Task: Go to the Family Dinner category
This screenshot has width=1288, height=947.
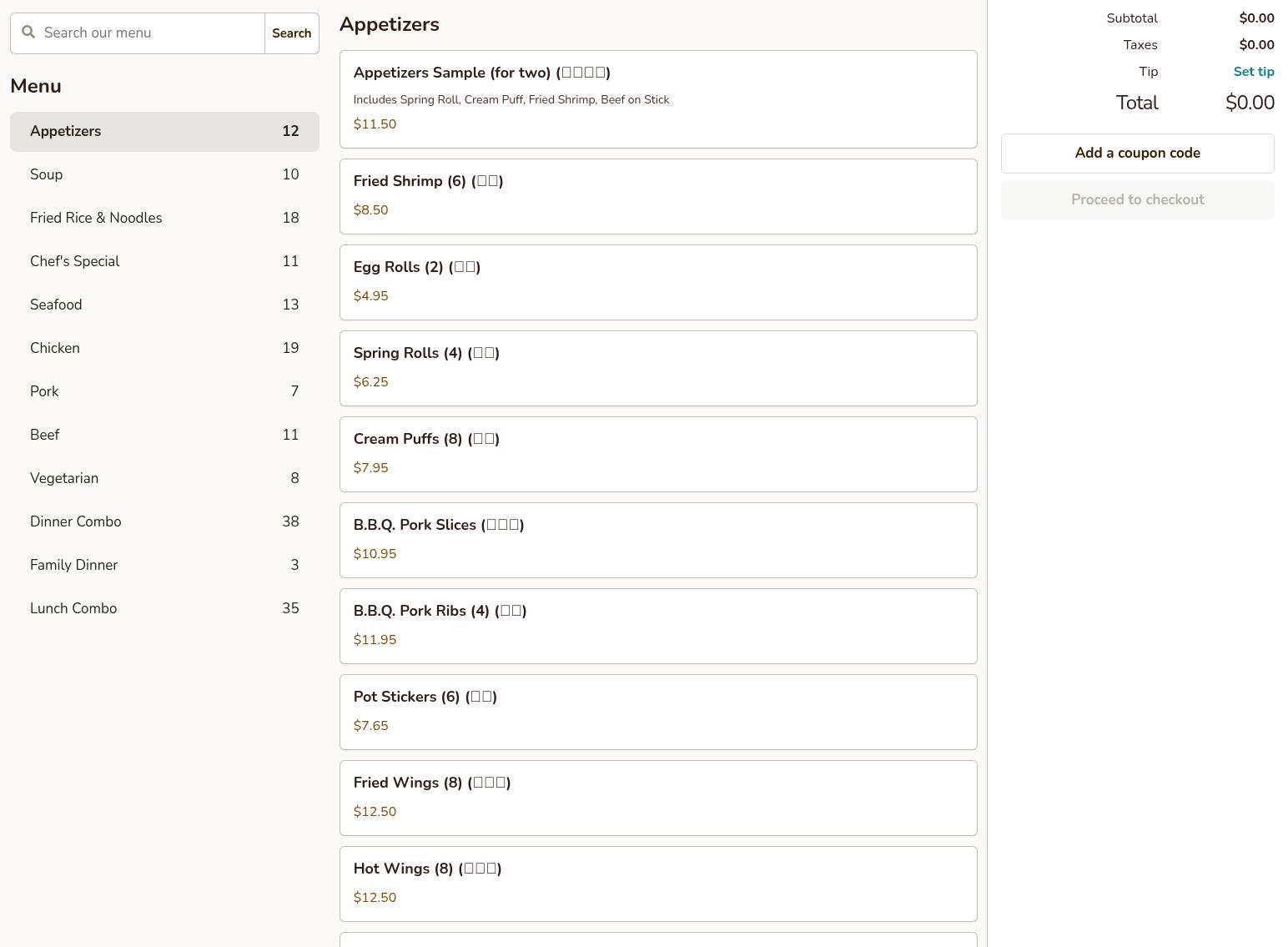Action: (164, 566)
